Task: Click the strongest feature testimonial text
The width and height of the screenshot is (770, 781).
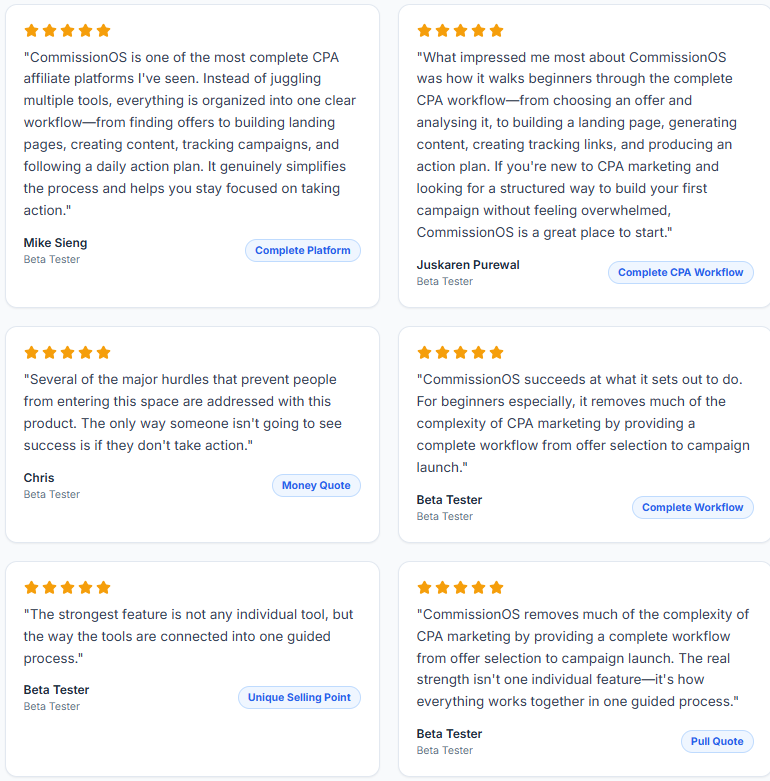Action: (188, 636)
